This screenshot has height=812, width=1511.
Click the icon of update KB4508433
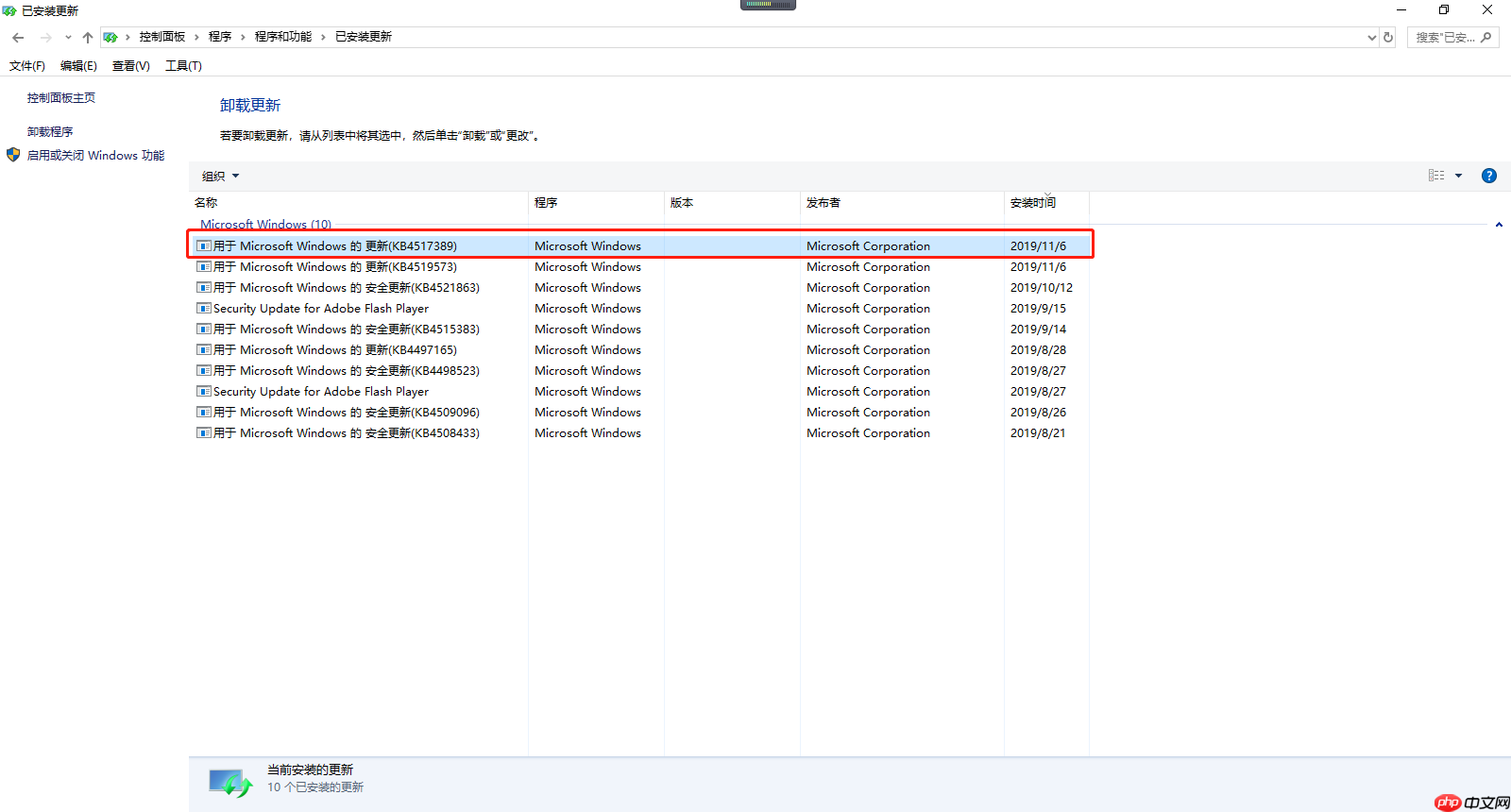tap(203, 433)
